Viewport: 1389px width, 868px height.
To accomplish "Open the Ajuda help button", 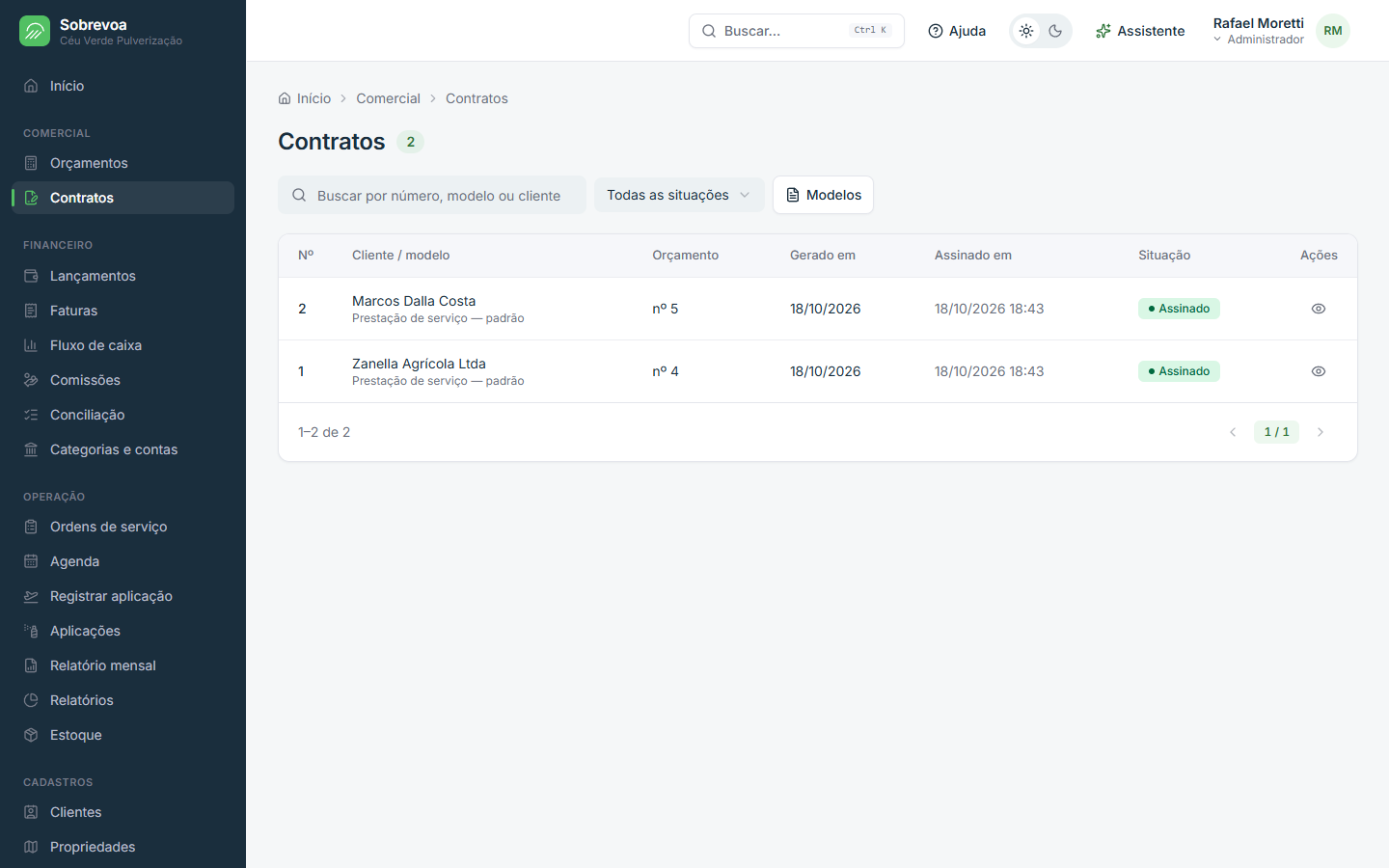I will point(957,31).
